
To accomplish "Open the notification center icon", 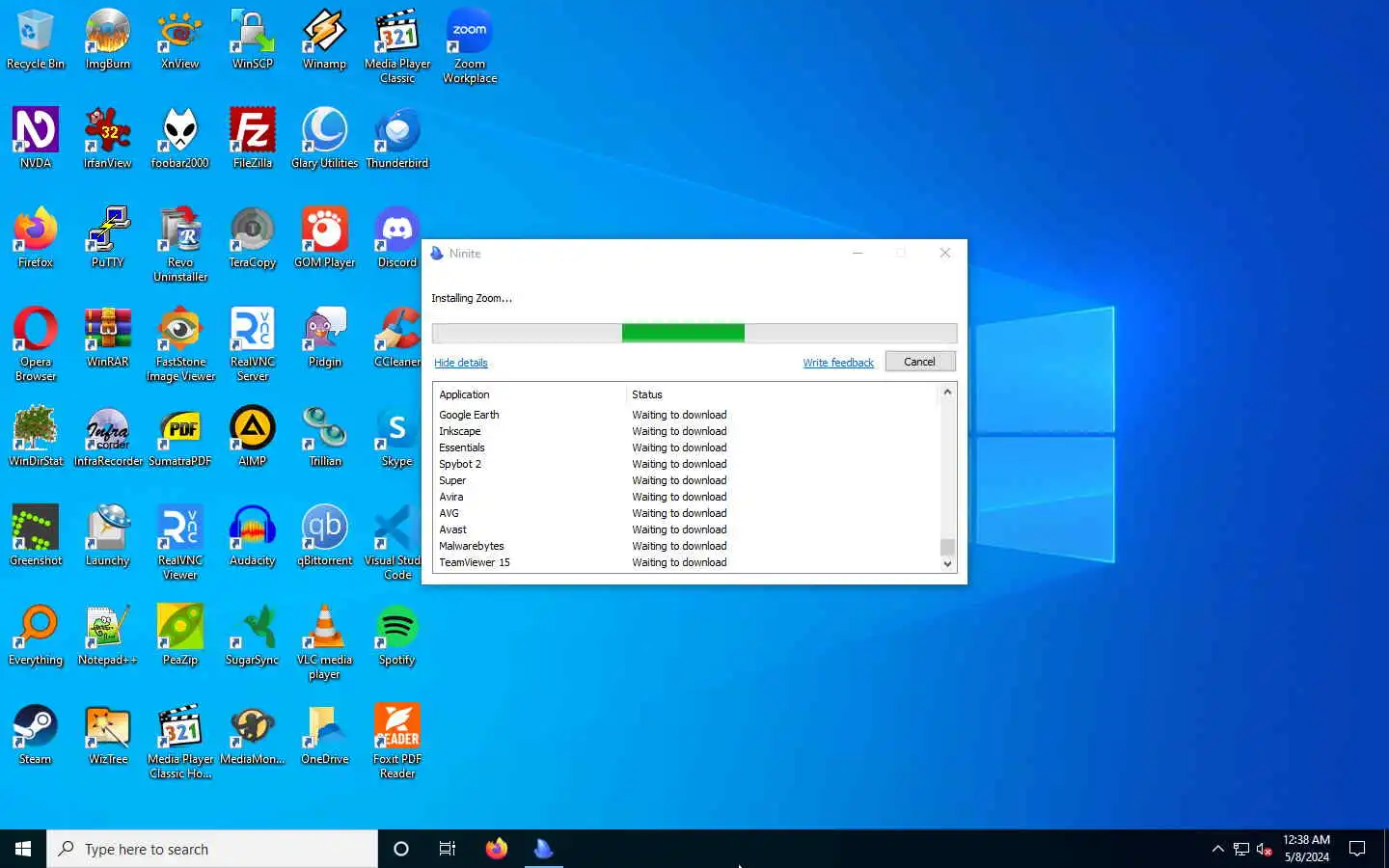I will point(1357,849).
